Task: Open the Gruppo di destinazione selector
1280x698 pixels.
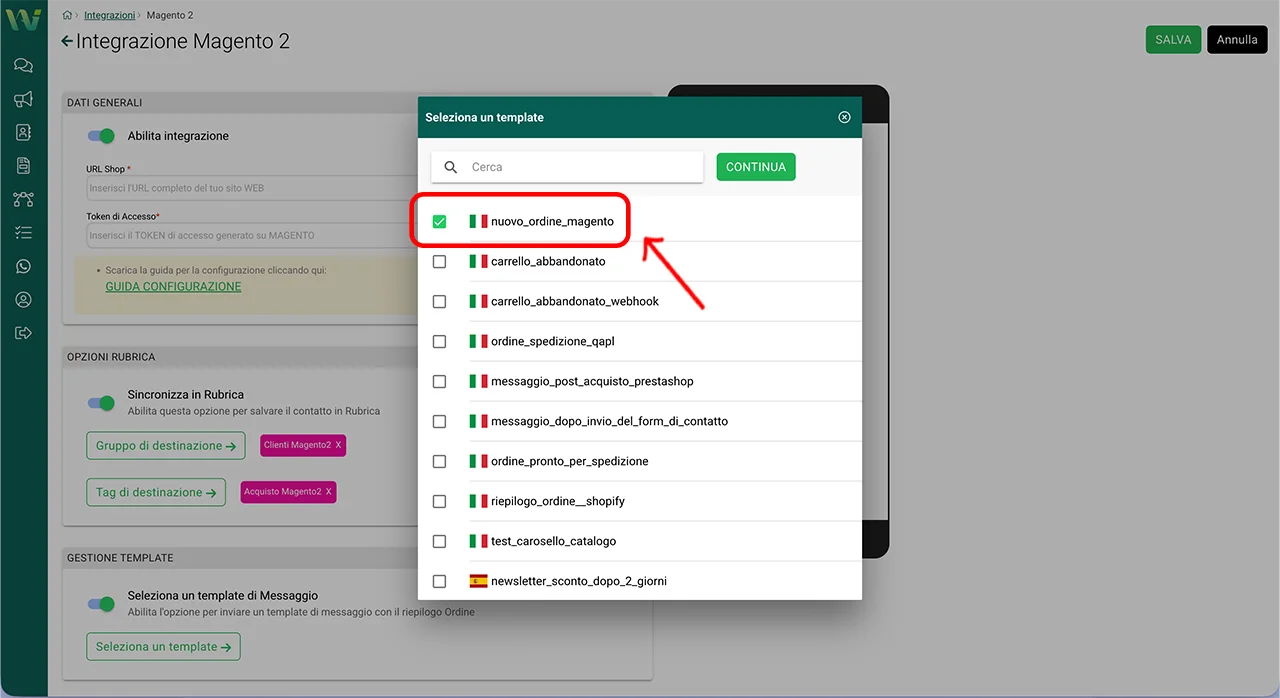Action: [165, 446]
